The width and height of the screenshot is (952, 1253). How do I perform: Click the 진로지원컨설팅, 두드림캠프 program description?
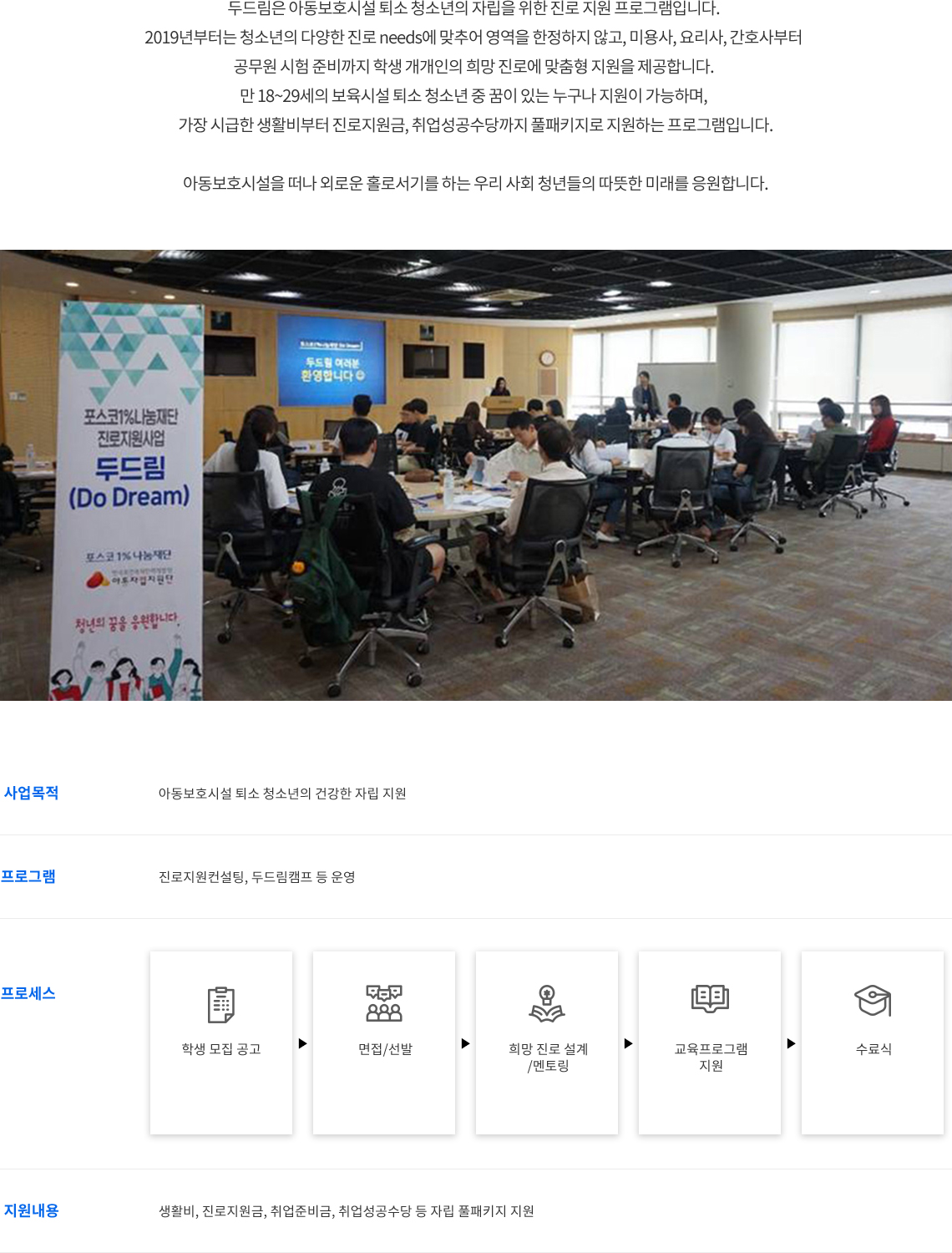[257, 877]
